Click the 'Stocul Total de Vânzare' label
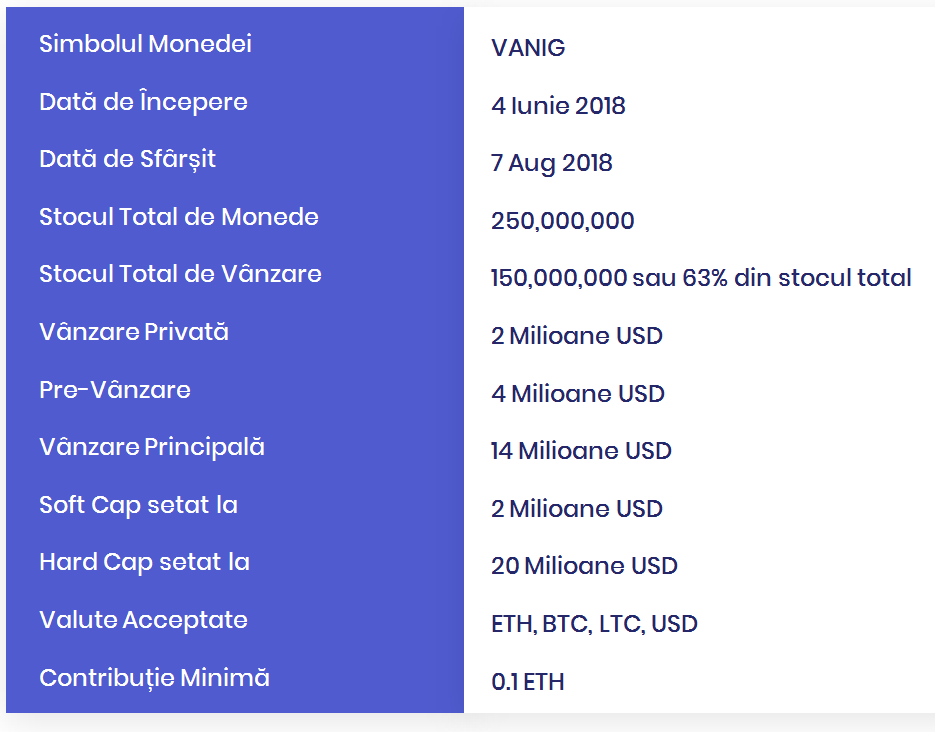The image size is (935, 732). (180, 274)
